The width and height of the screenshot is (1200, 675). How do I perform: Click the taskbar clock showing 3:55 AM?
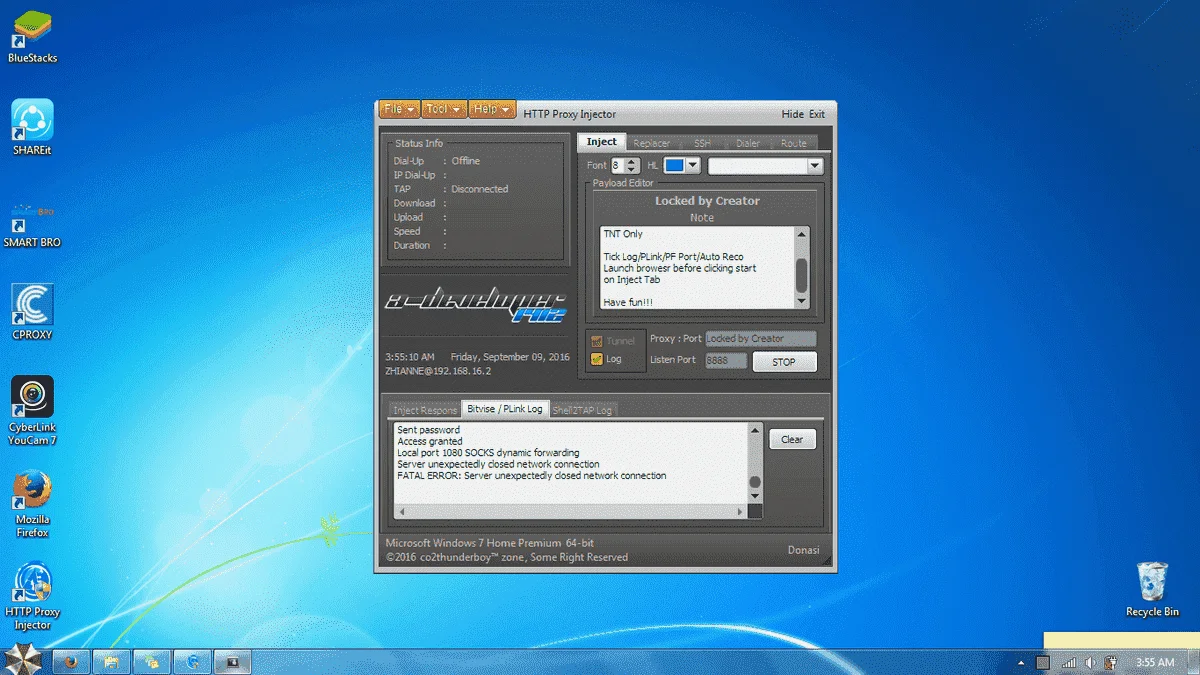1156,663
